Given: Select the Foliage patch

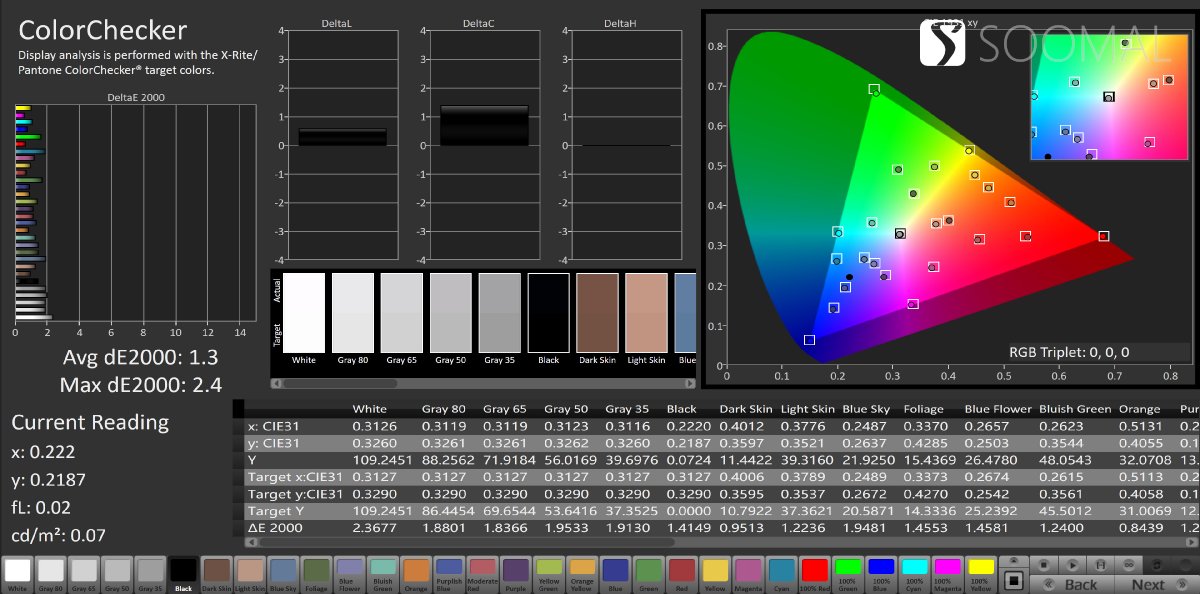Looking at the screenshot, I should (315, 570).
